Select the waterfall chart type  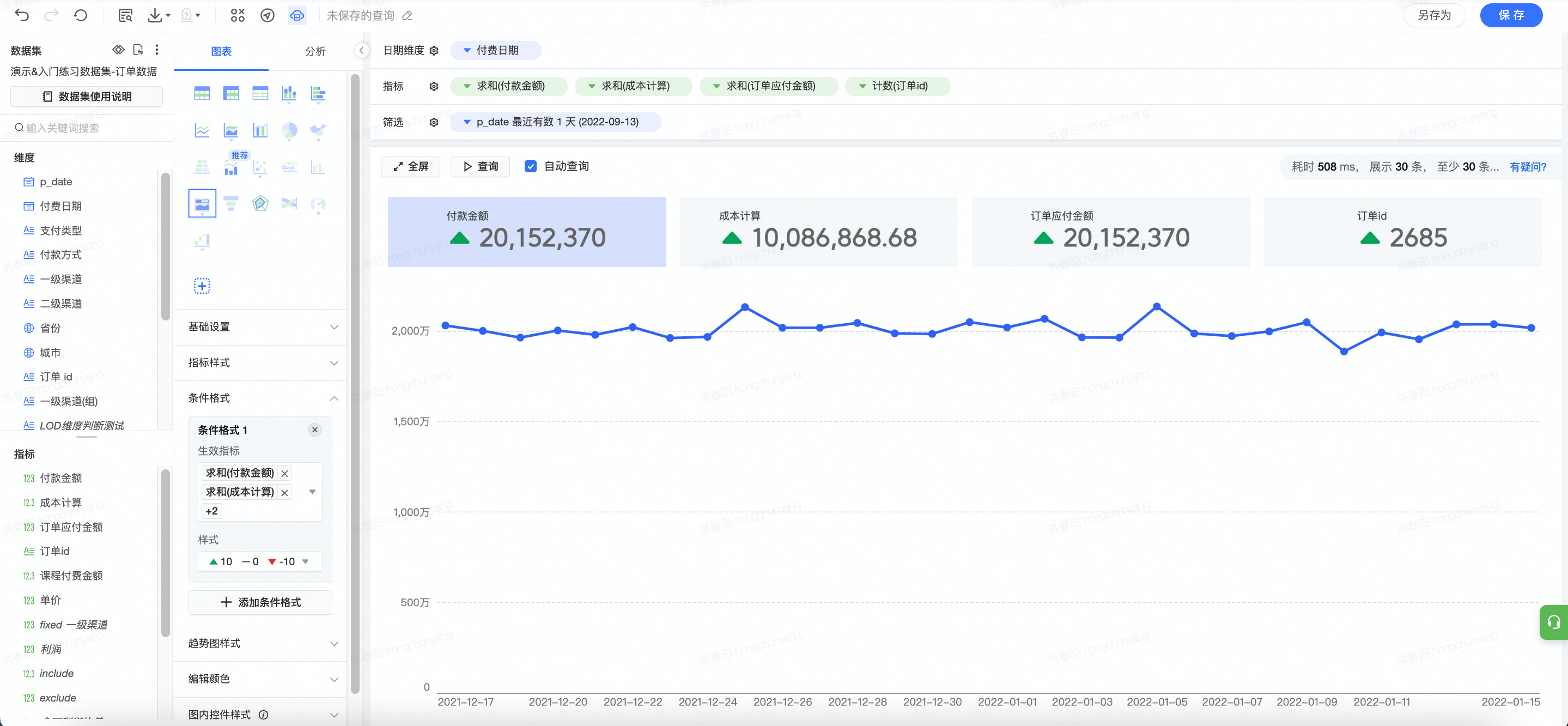tap(202, 241)
